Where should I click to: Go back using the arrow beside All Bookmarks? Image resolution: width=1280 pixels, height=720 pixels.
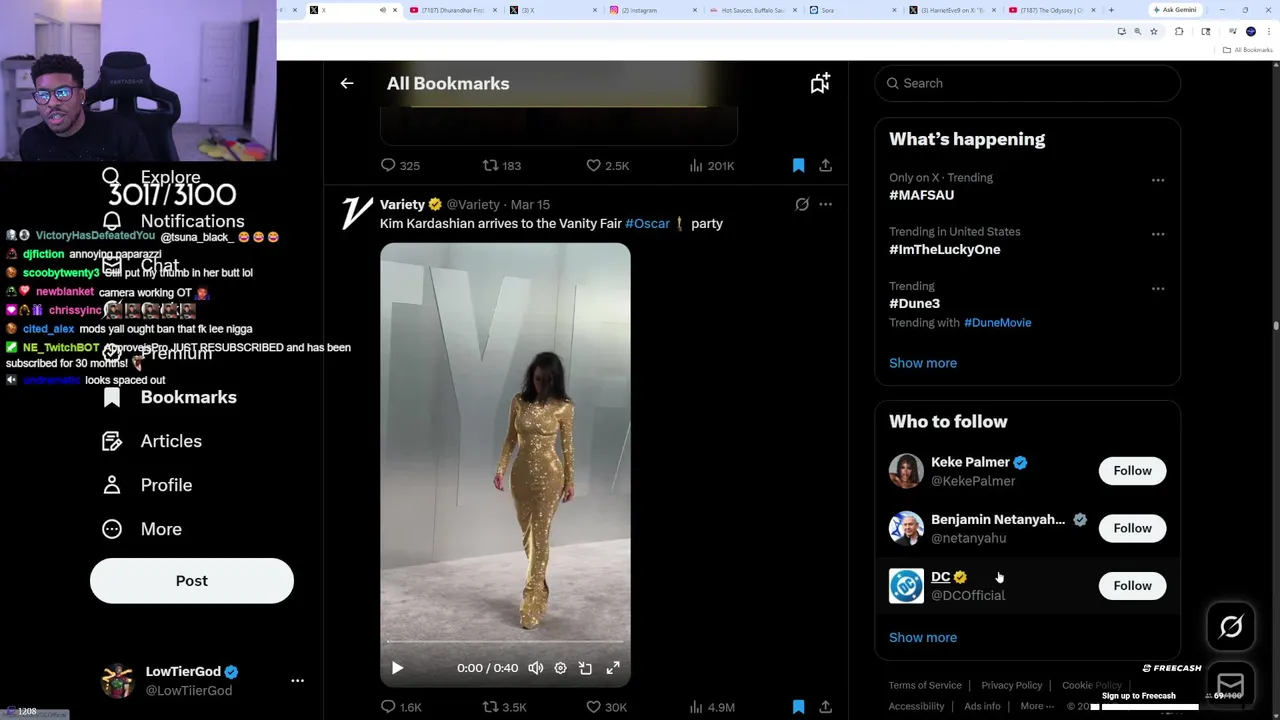tap(347, 83)
